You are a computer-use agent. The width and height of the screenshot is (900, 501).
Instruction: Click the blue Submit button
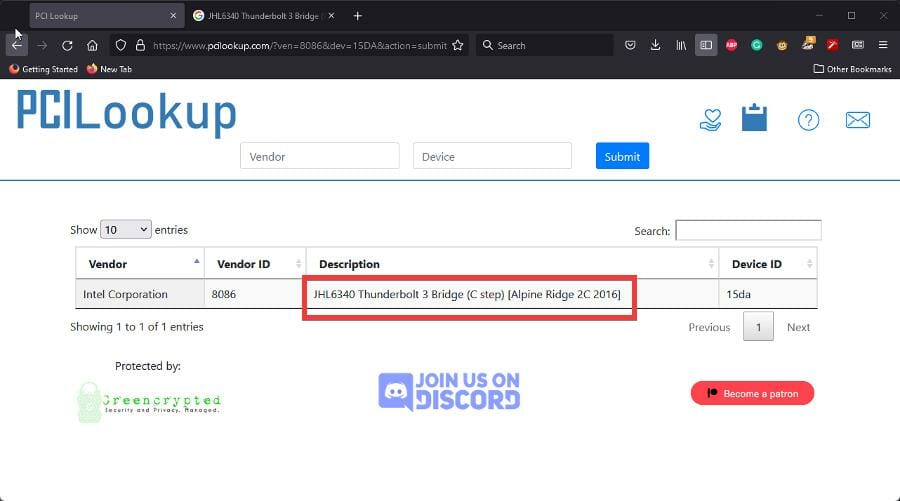click(x=622, y=156)
